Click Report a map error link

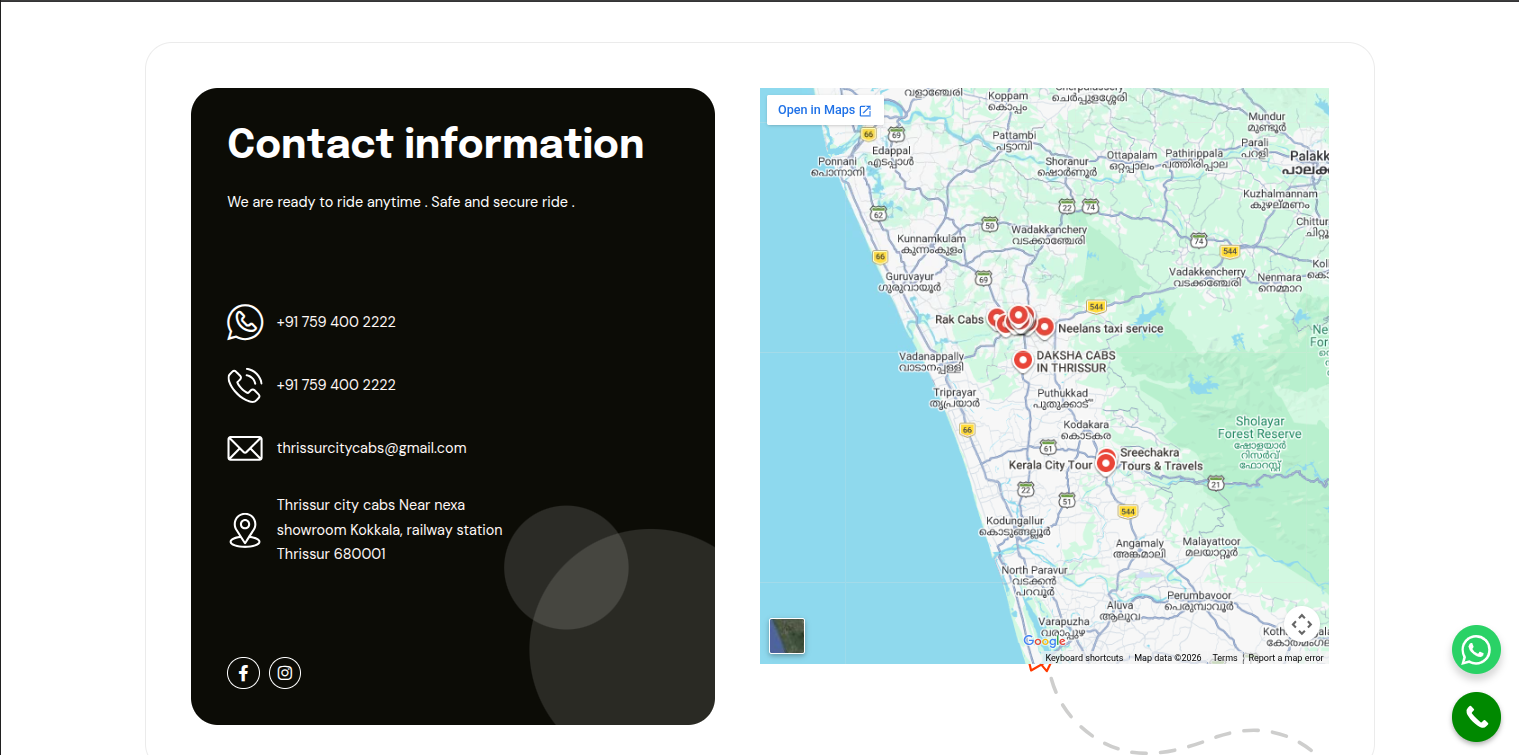1286,658
